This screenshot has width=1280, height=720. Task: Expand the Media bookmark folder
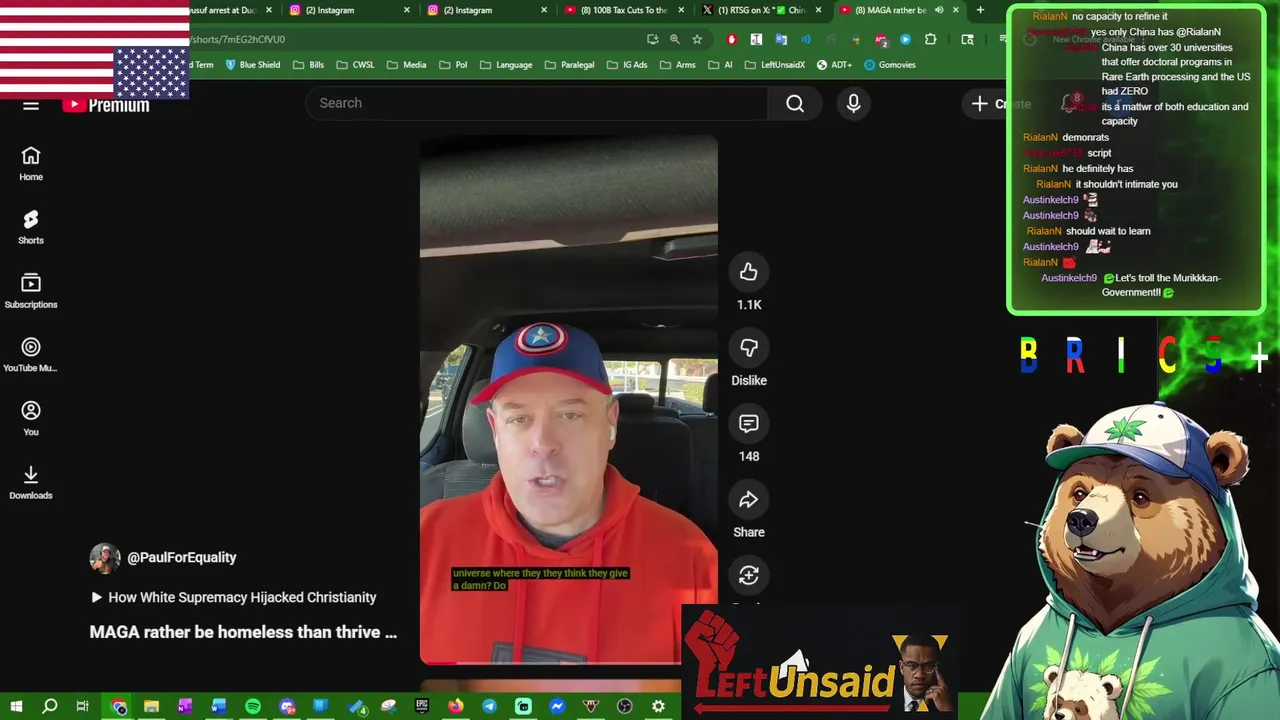[407, 65]
